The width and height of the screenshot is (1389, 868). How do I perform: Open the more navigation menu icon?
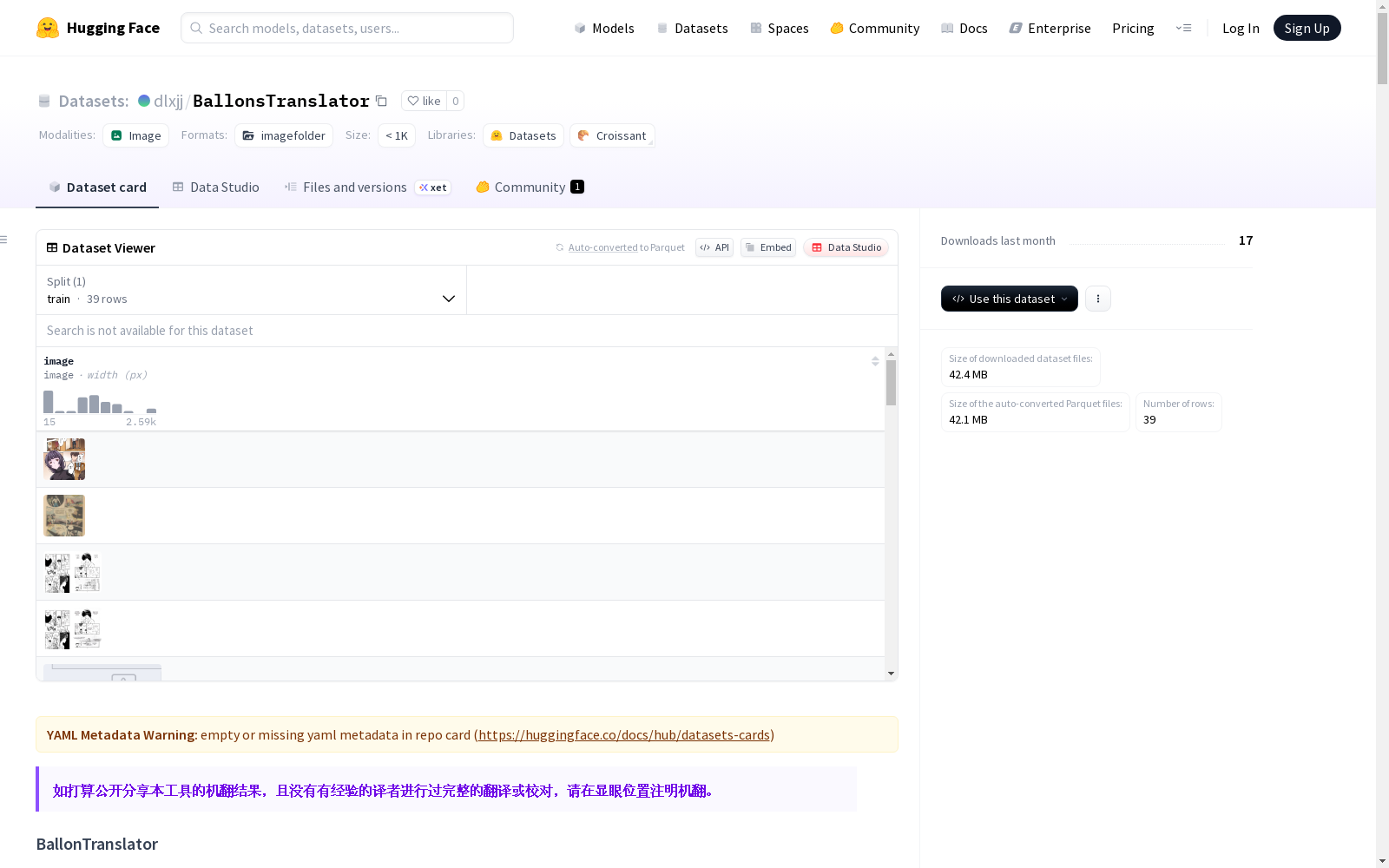pos(1183,28)
